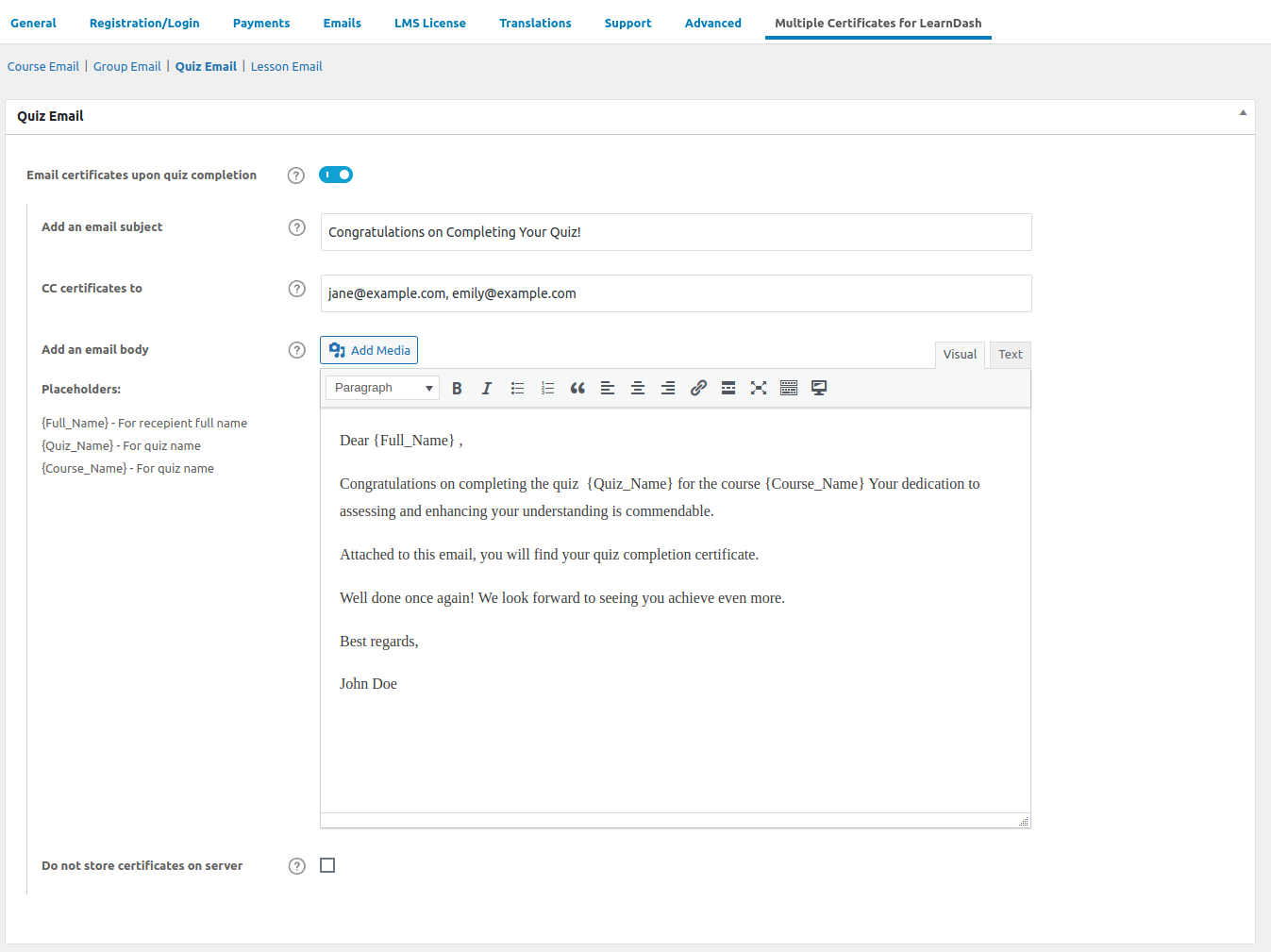Apply blockquote formatting
This screenshot has width=1271, height=952.
coord(577,388)
